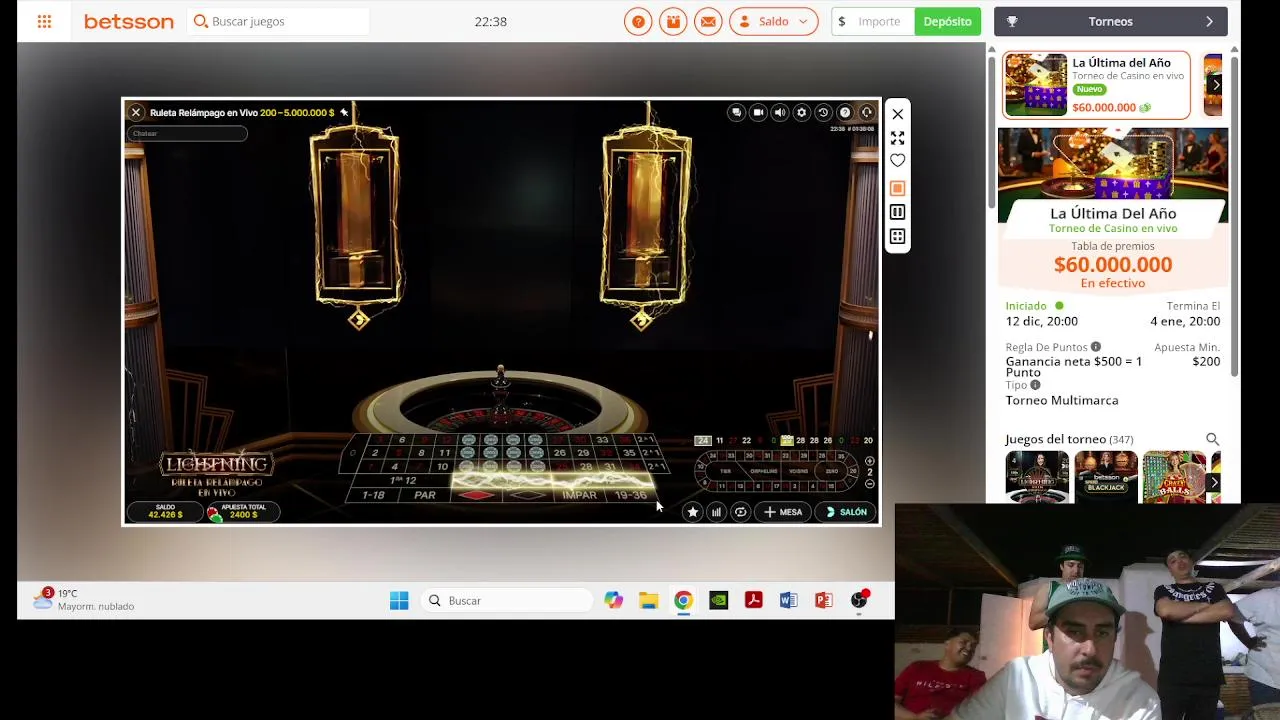This screenshot has height=720, width=1280.
Task: Open Word from the taskbar
Action: point(788,600)
